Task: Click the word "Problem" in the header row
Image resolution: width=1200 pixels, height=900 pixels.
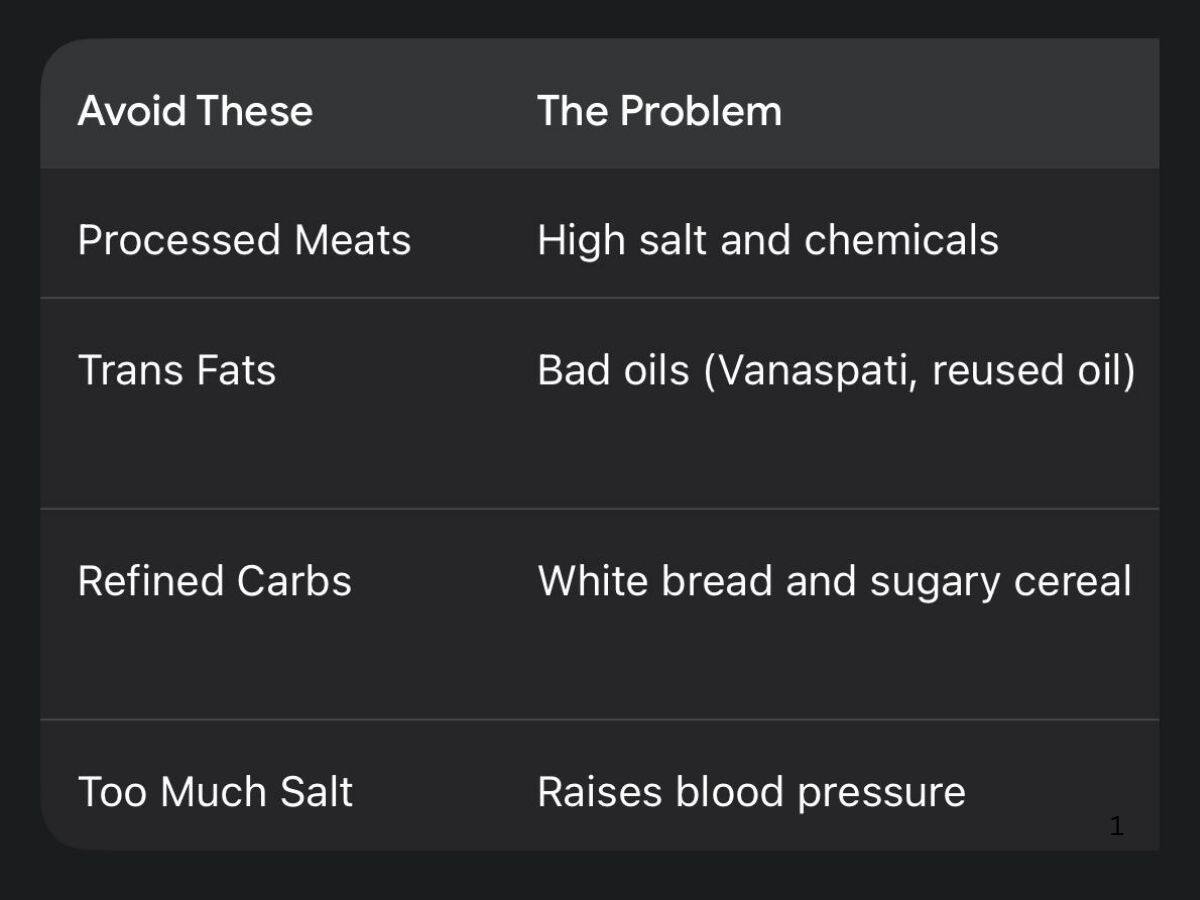Action: [700, 111]
